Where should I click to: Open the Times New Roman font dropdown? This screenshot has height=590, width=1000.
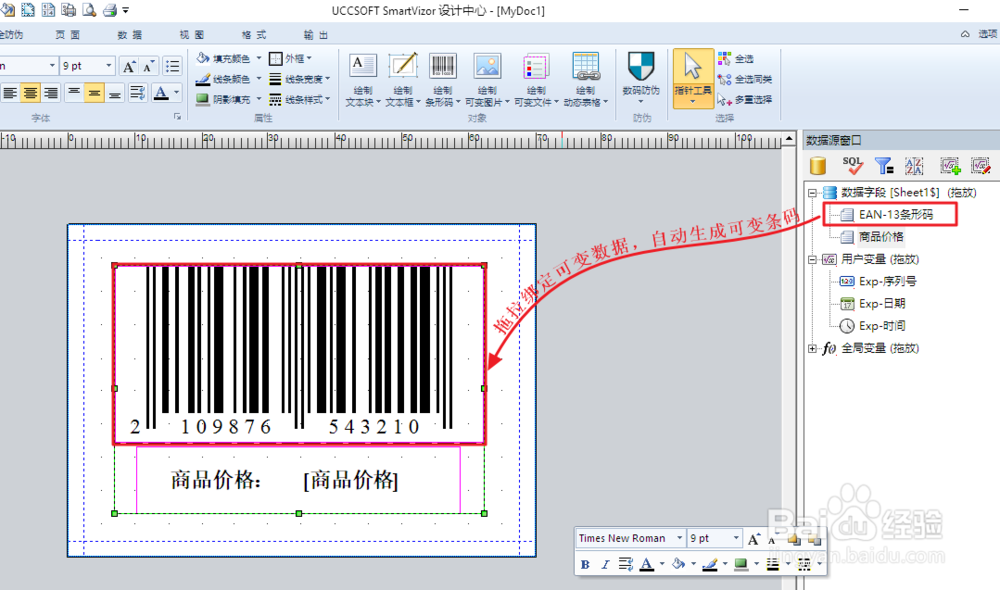(x=680, y=538)
